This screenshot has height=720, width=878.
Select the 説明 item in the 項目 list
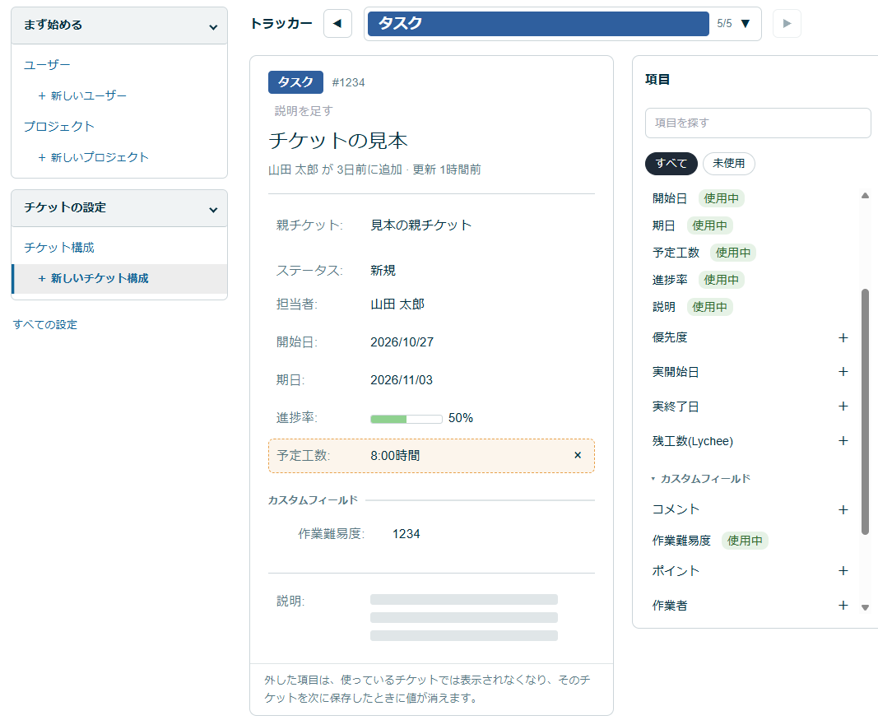[692, 307]
